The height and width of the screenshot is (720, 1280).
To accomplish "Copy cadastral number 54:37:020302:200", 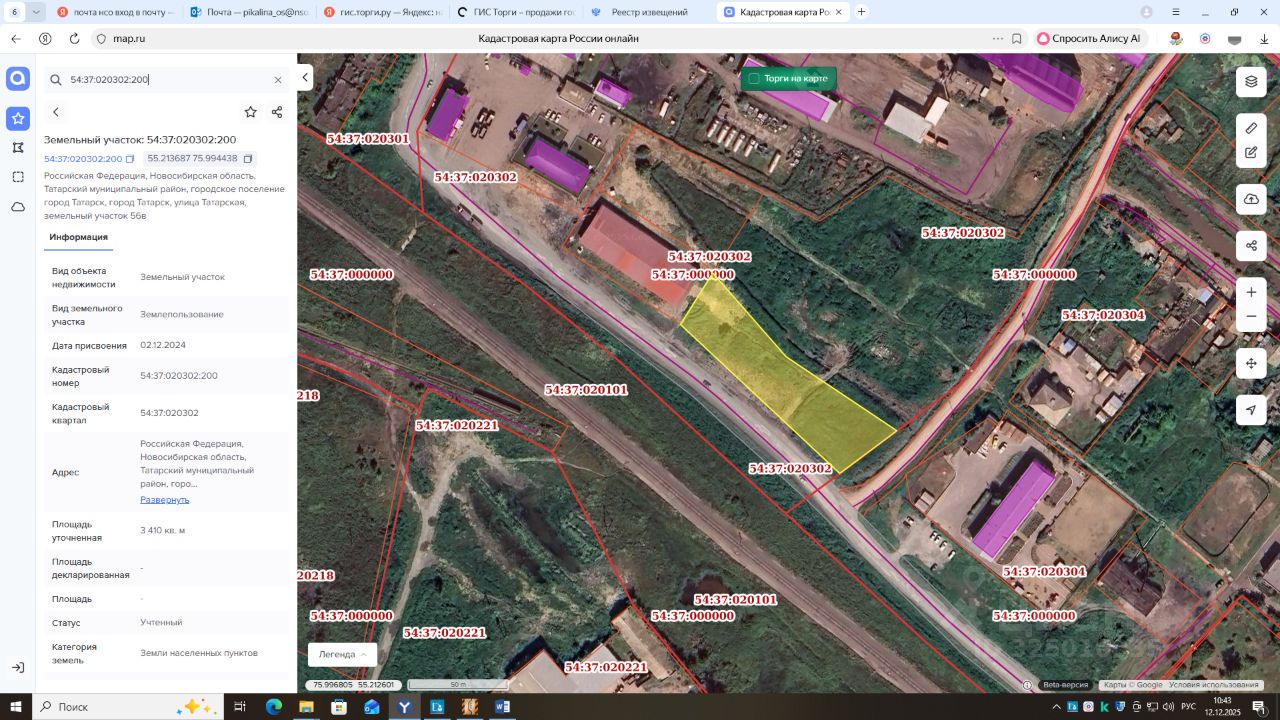I will 130,159.
